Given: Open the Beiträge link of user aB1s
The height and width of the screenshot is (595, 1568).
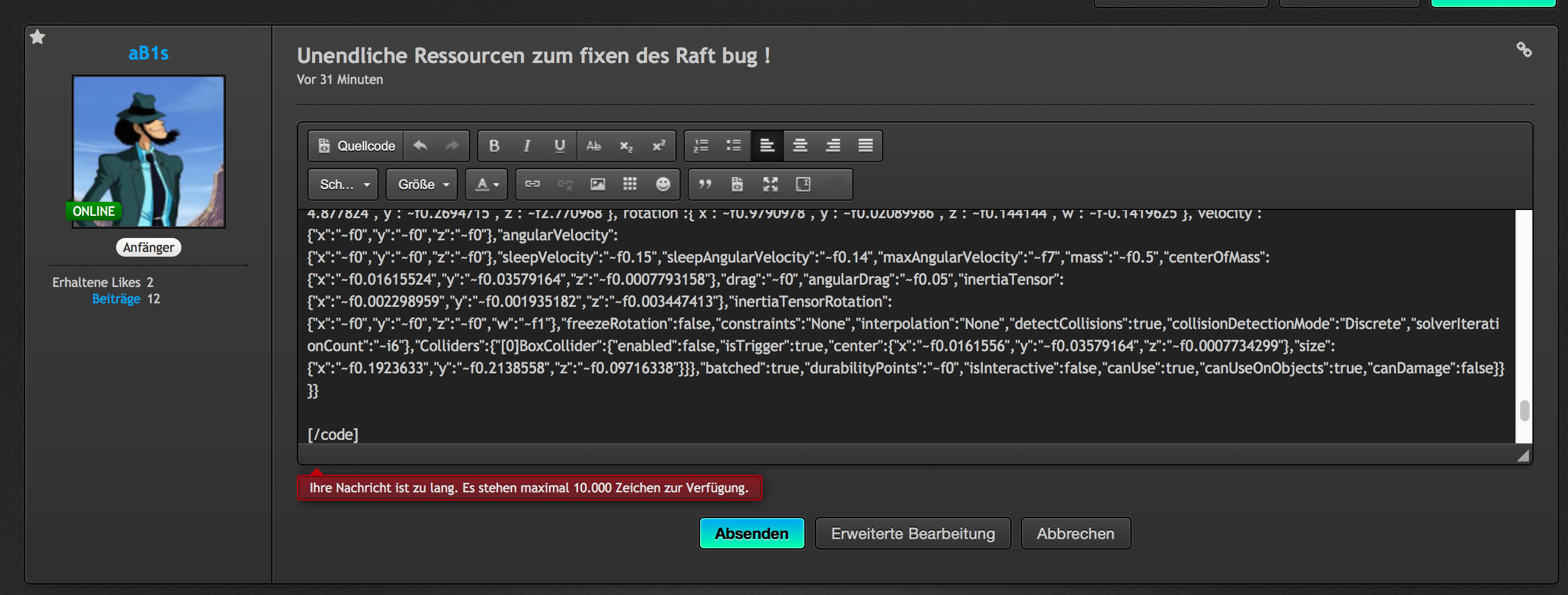Looking at the screenshot, I should pyautogui.click(x=116, y=299).
